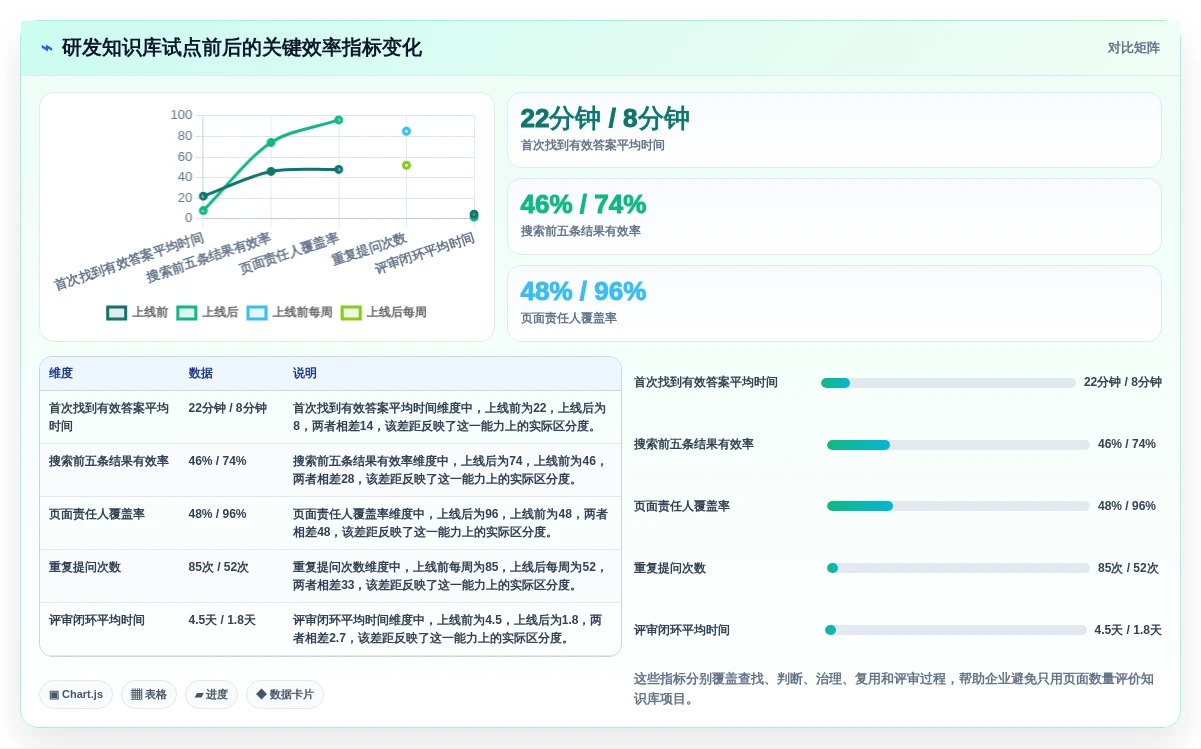This screenshot has width=1201, height=749.
Task: Toggle the 上线后每周 legend item
Action: click(384, 312)
